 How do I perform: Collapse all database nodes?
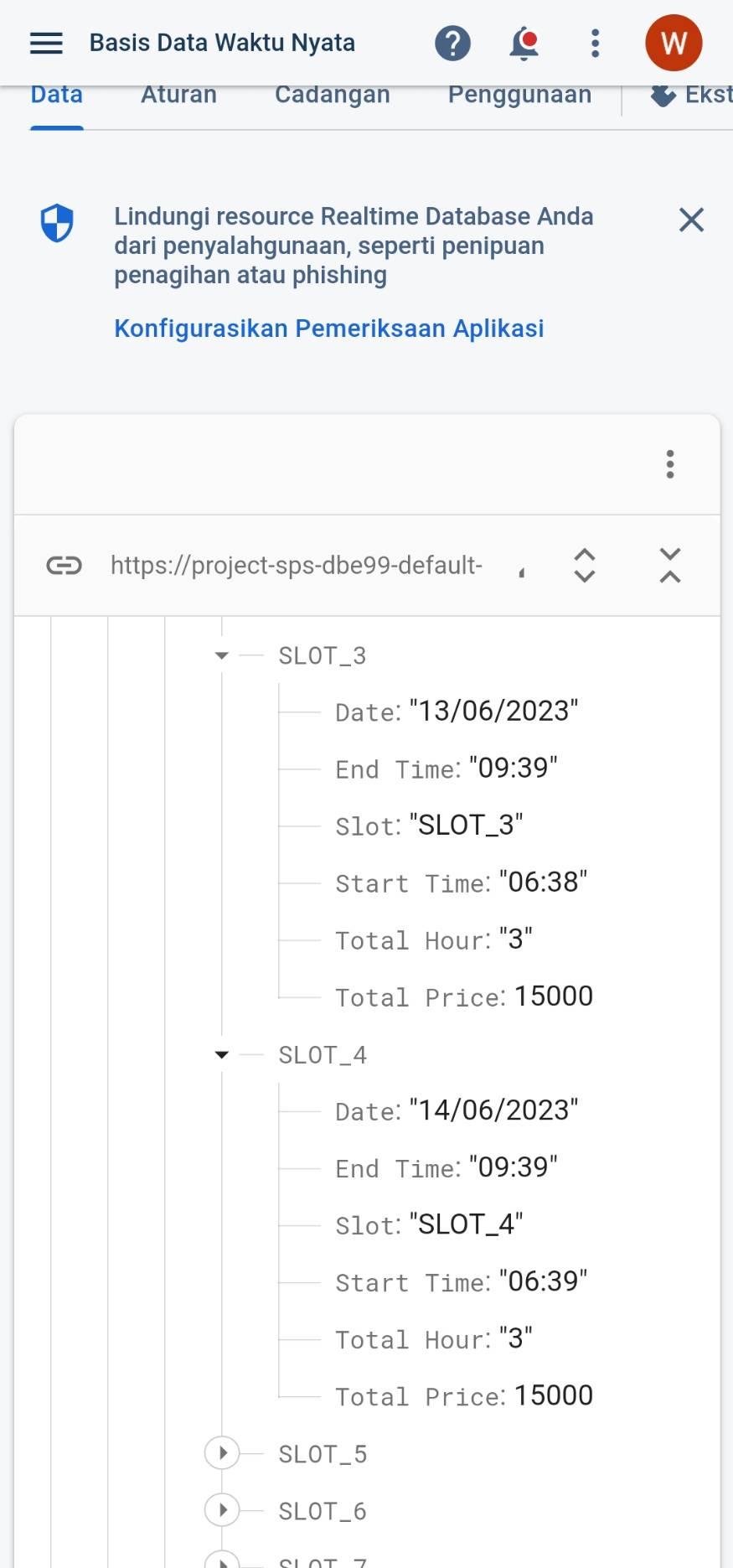pos(670,566)
